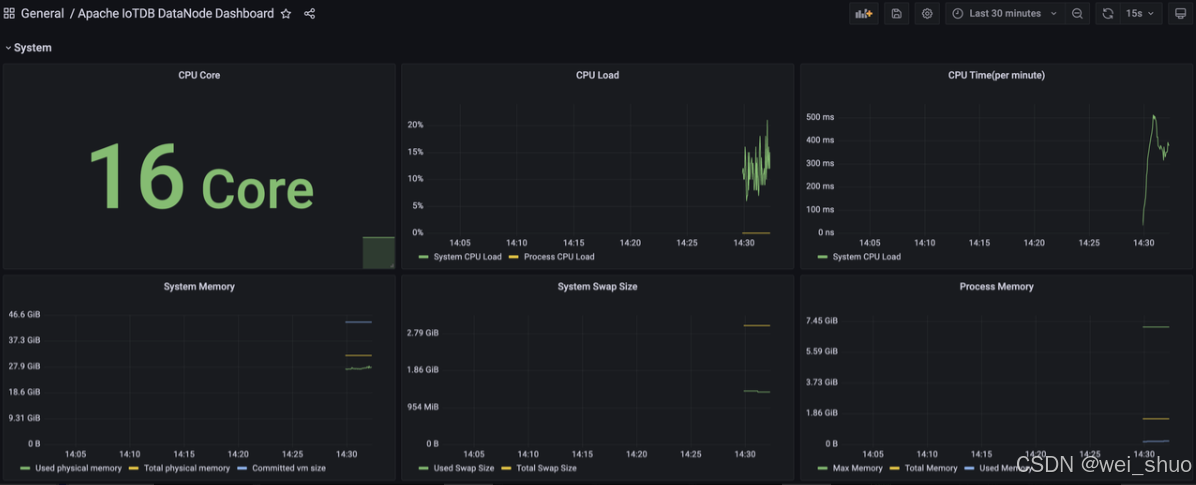1196x485 pixels.
Task: Click the Total Swap Size yellow legend swatch
Action: (507, 468)
